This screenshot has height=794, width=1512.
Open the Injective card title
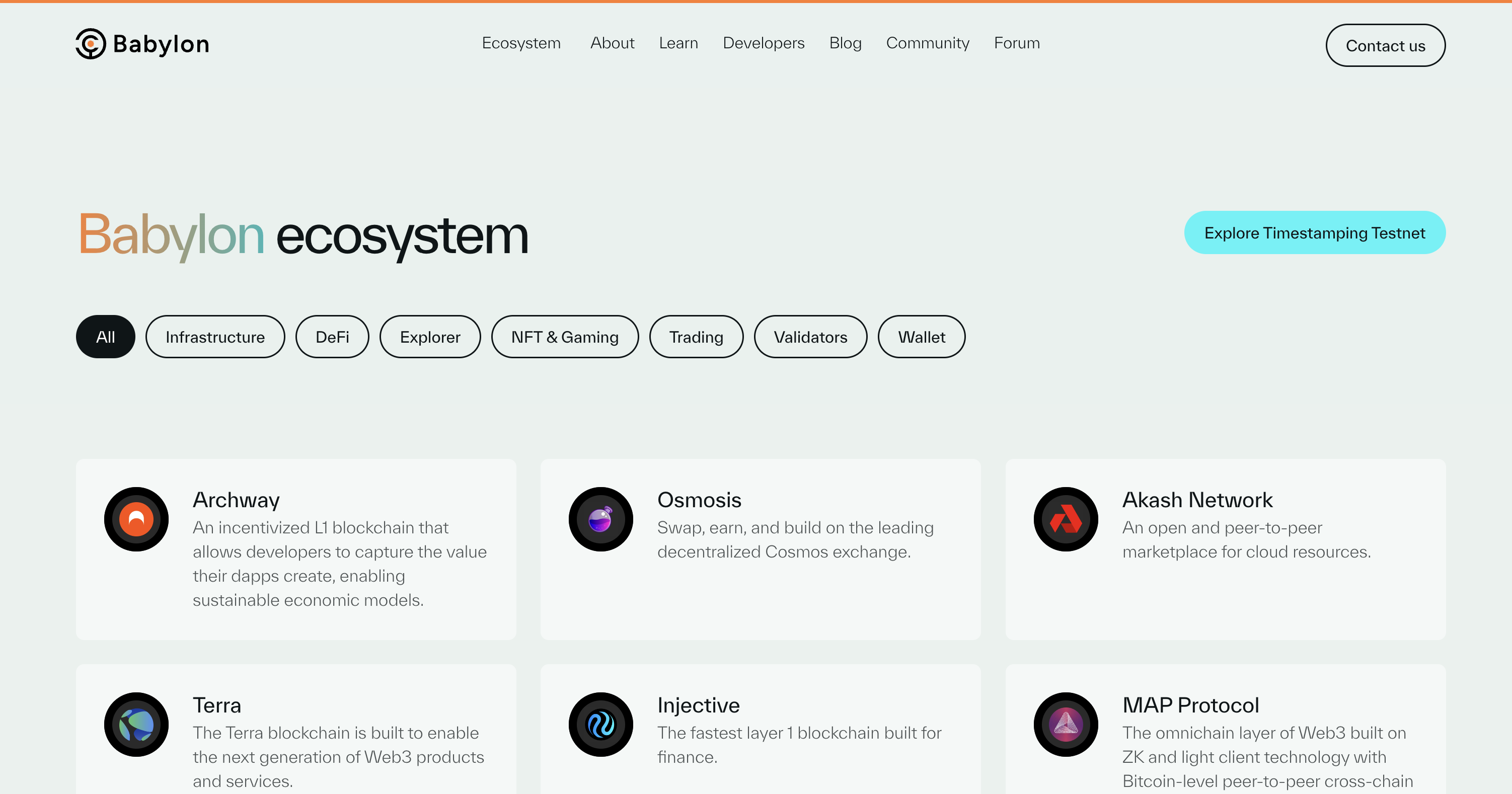[699, 705]
